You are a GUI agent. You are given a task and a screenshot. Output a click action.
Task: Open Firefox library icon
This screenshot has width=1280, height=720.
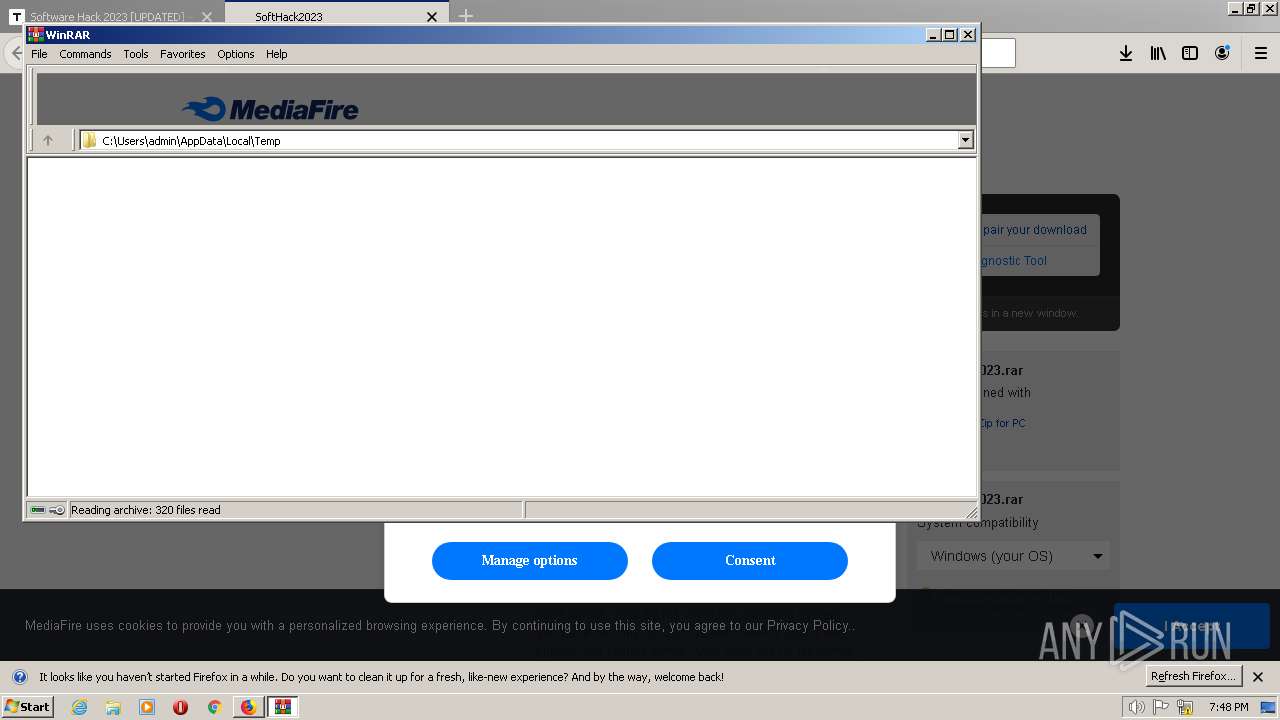pos(1158,53)
